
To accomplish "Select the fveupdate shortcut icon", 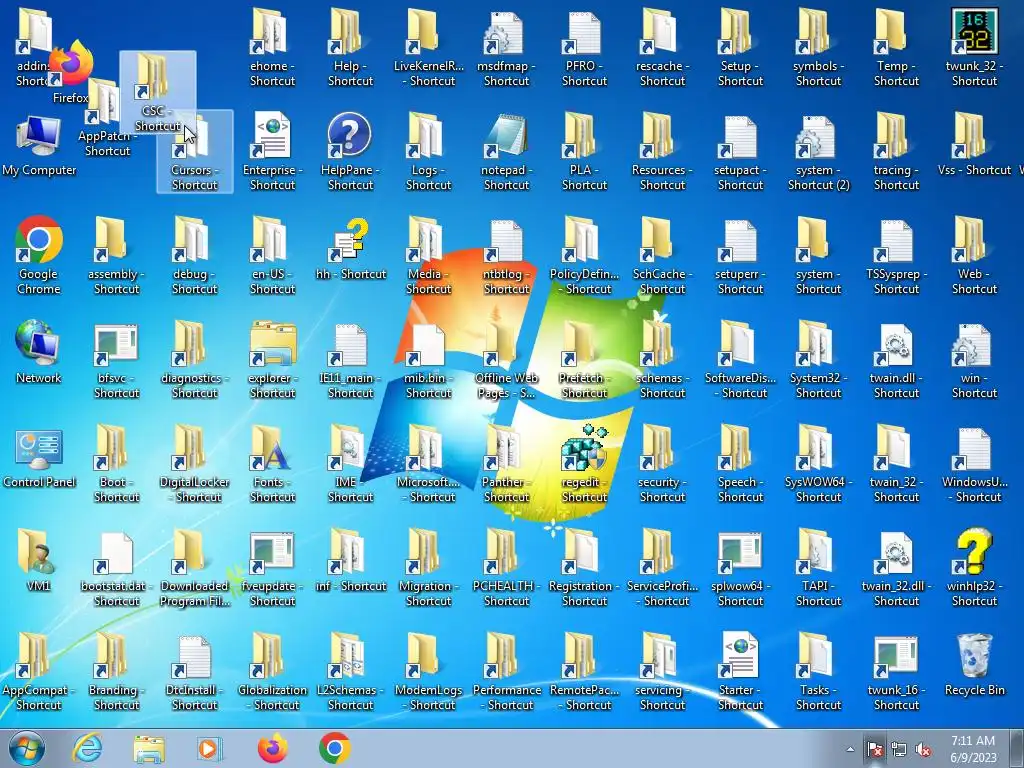I will pos(272,568).
